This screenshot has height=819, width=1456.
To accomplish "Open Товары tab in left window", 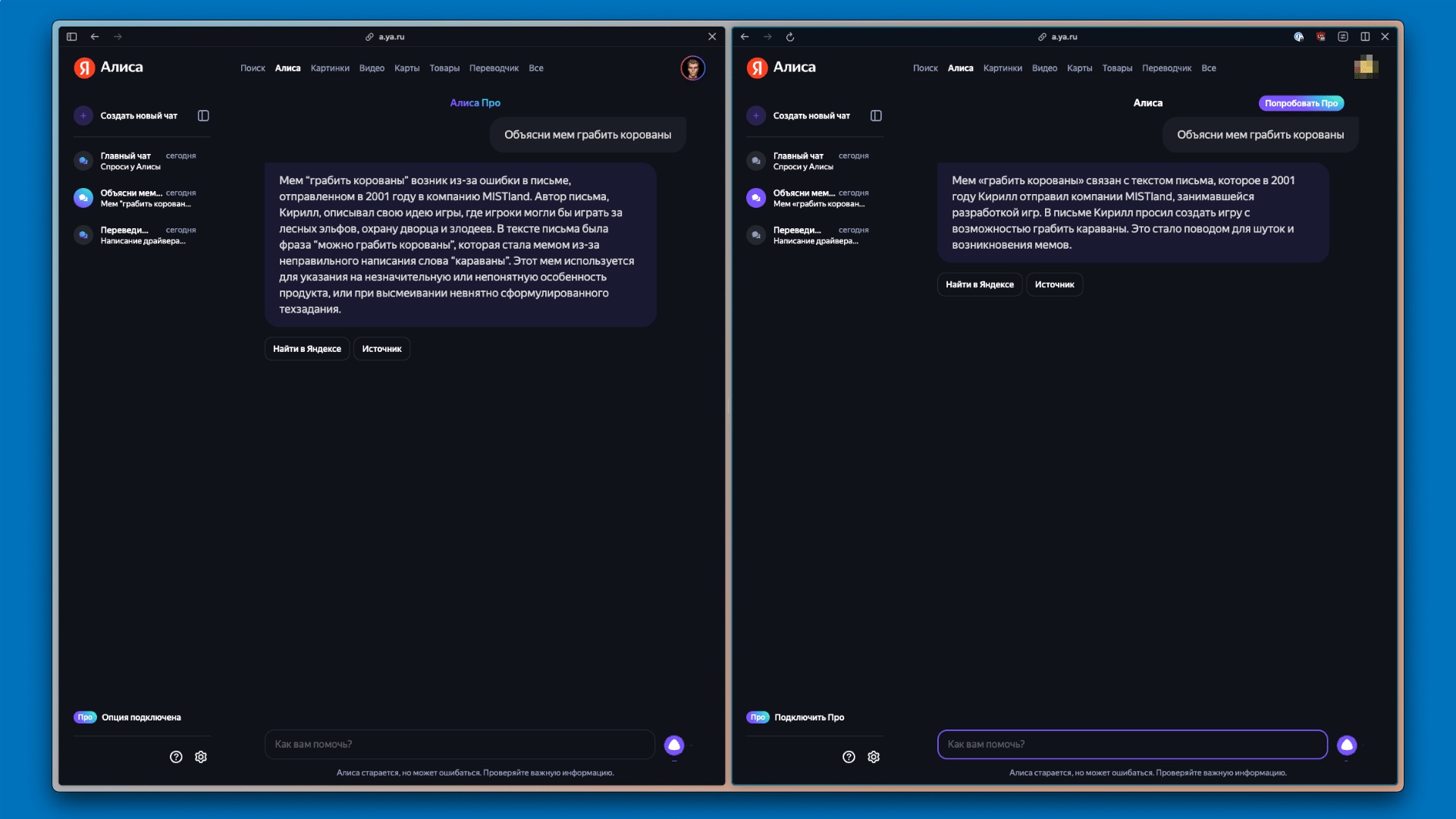I will click(444, 68).
